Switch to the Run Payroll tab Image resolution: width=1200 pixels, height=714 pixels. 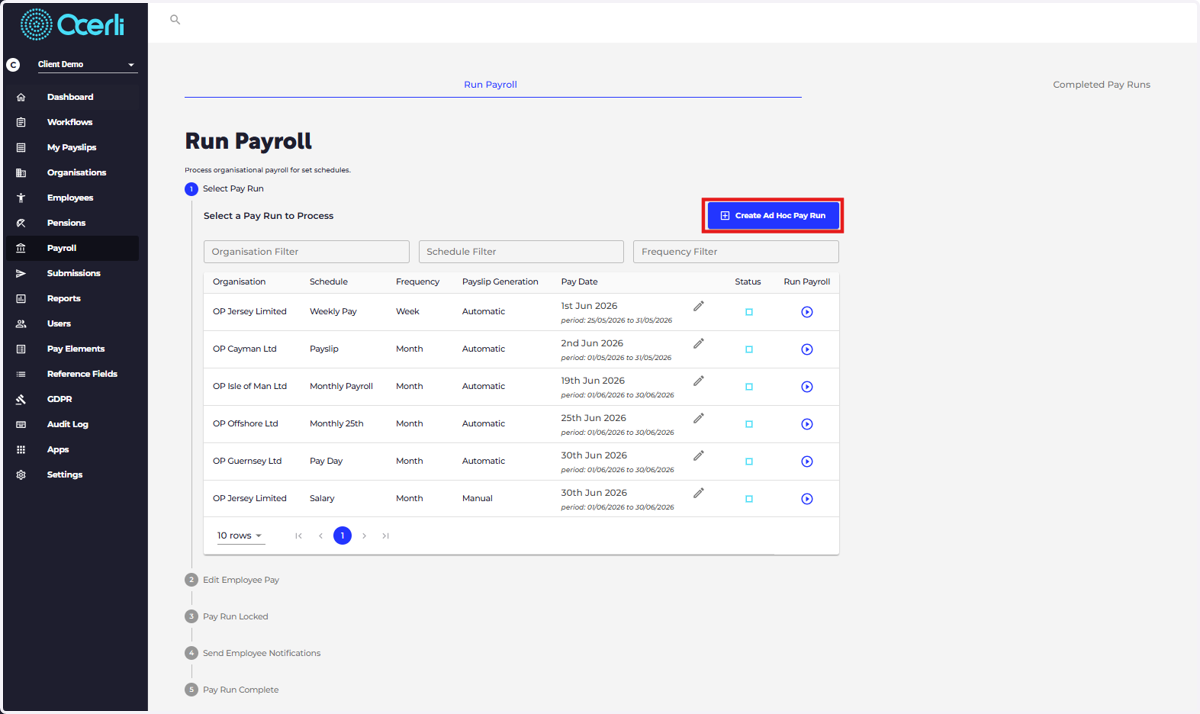(491, 85)
